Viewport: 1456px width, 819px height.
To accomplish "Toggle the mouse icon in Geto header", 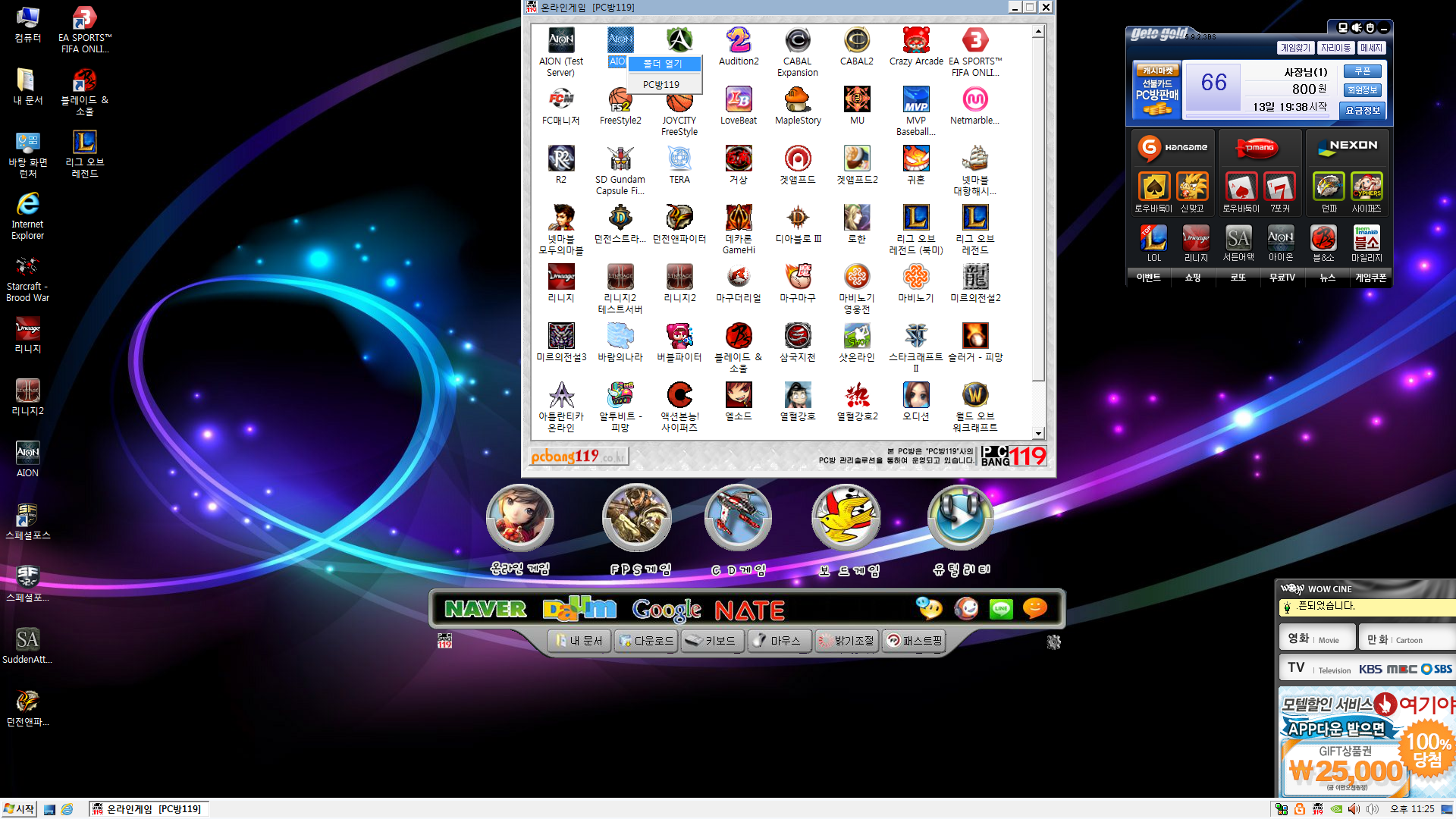I will point(1370,28).
